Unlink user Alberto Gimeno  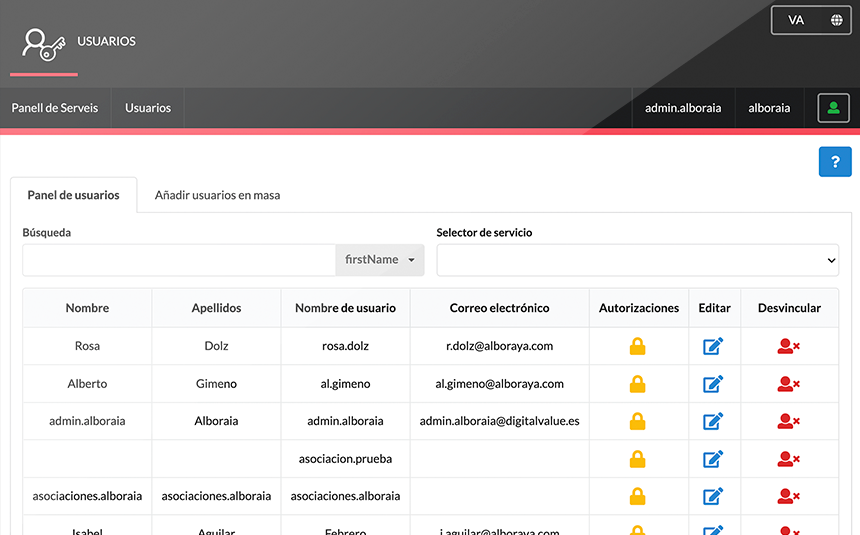click(x=788, y=384)
